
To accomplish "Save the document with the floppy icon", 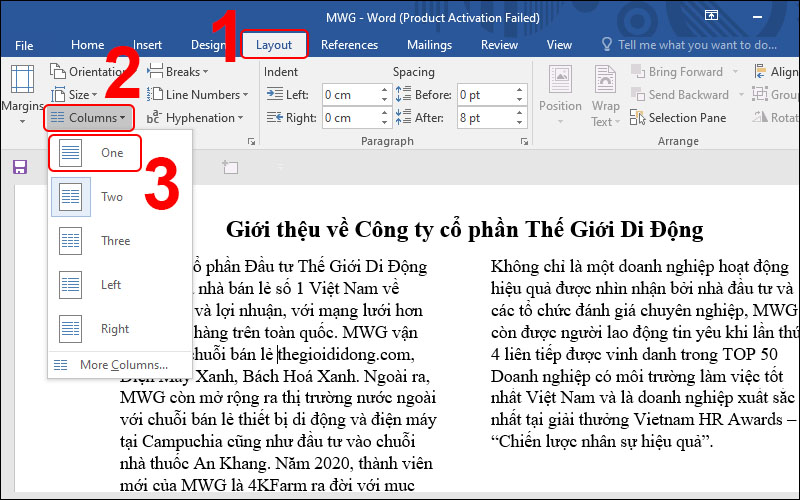I will coord(20,167).
